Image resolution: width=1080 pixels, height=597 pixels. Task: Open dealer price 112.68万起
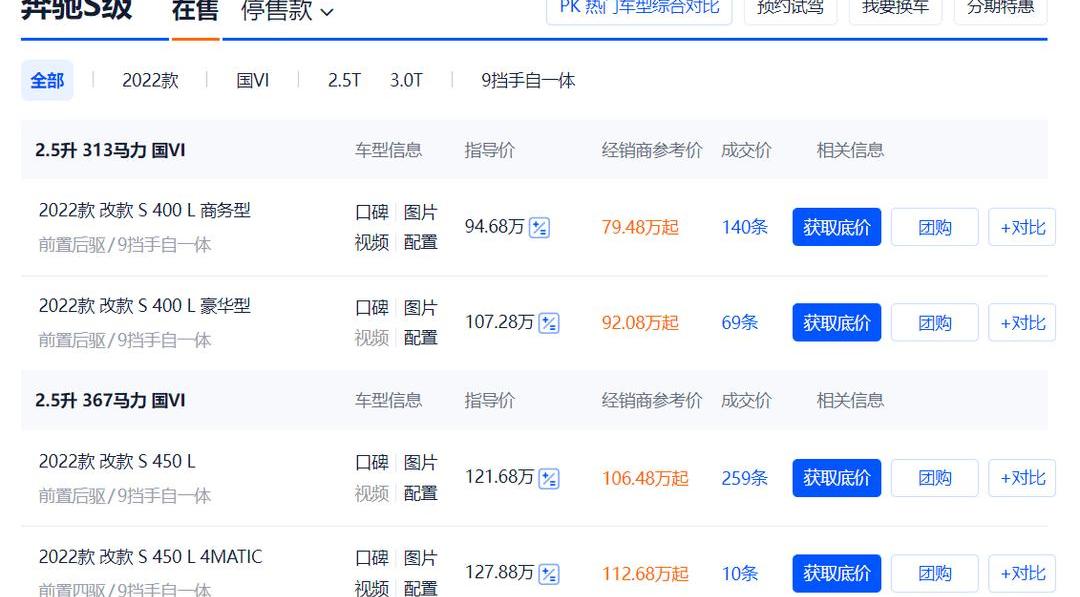coord(645,574)
